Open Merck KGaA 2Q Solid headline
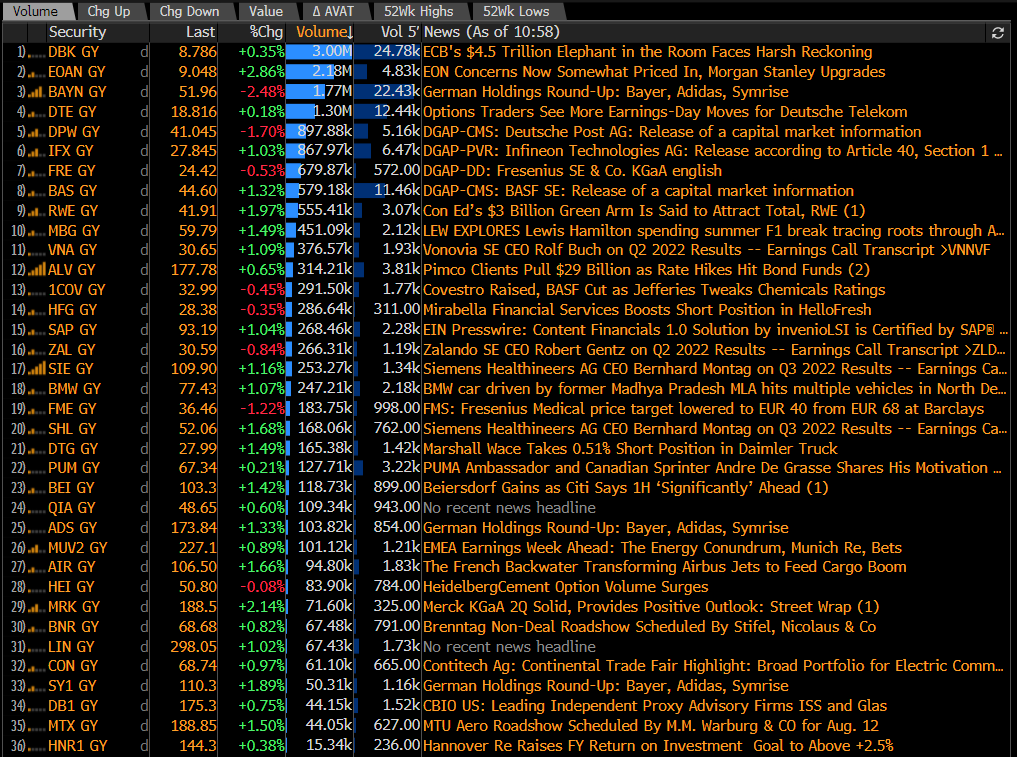 [651, 607]
